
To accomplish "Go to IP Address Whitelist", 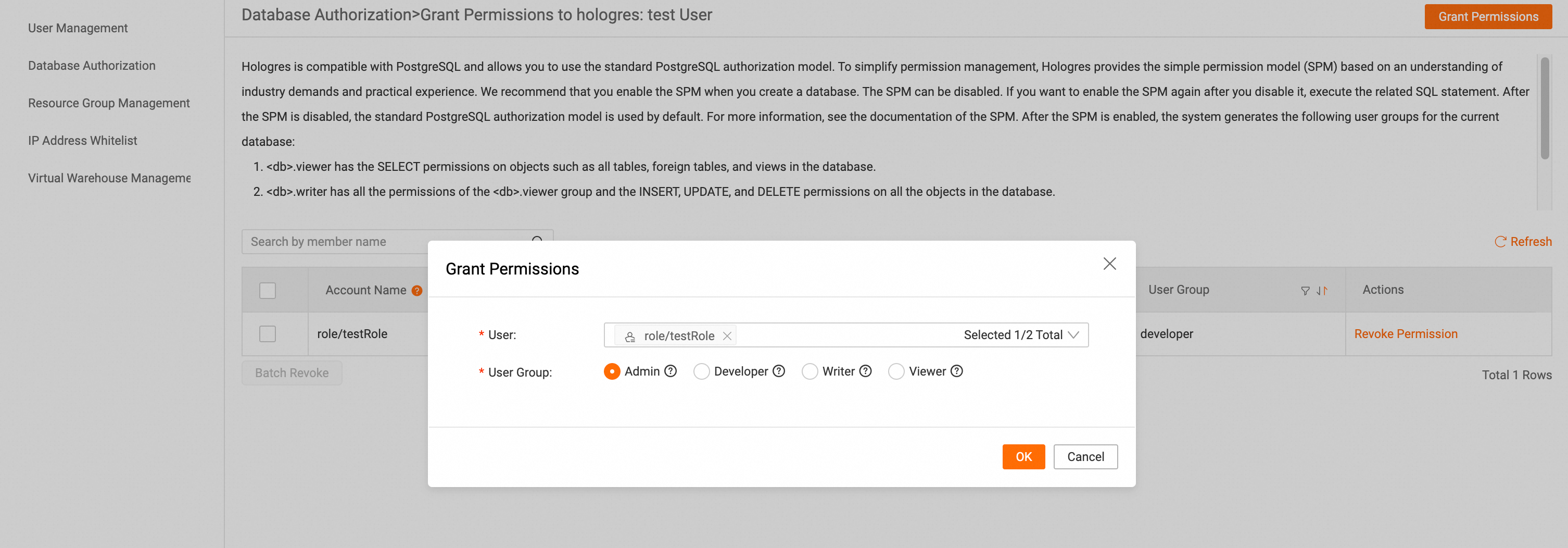I will coord(82,141).
